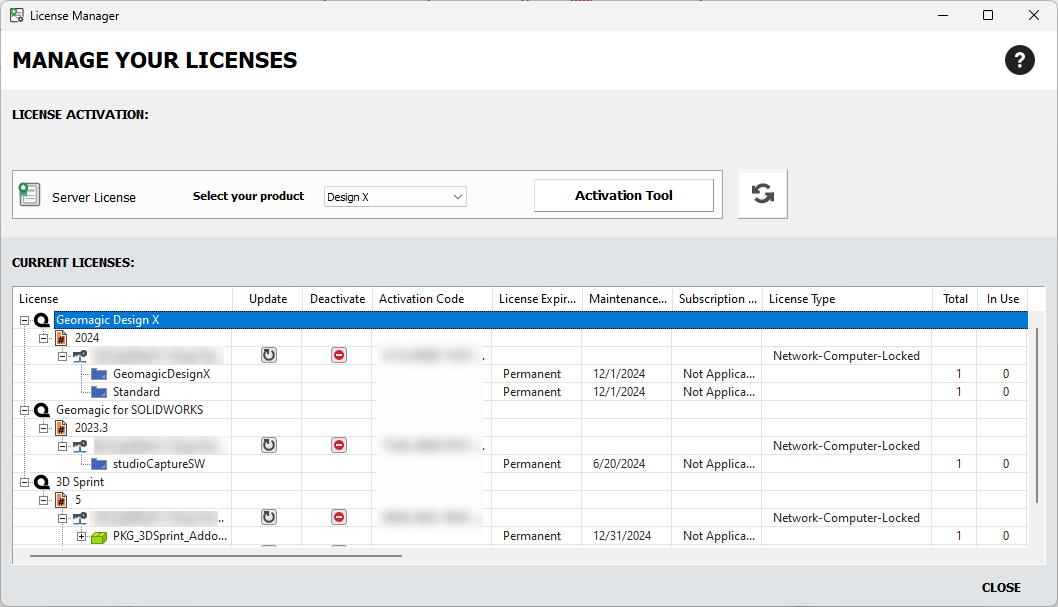Collapse the Geomagic Design X tree node
Screen dimensions: 1058x607
pos(24,319)
